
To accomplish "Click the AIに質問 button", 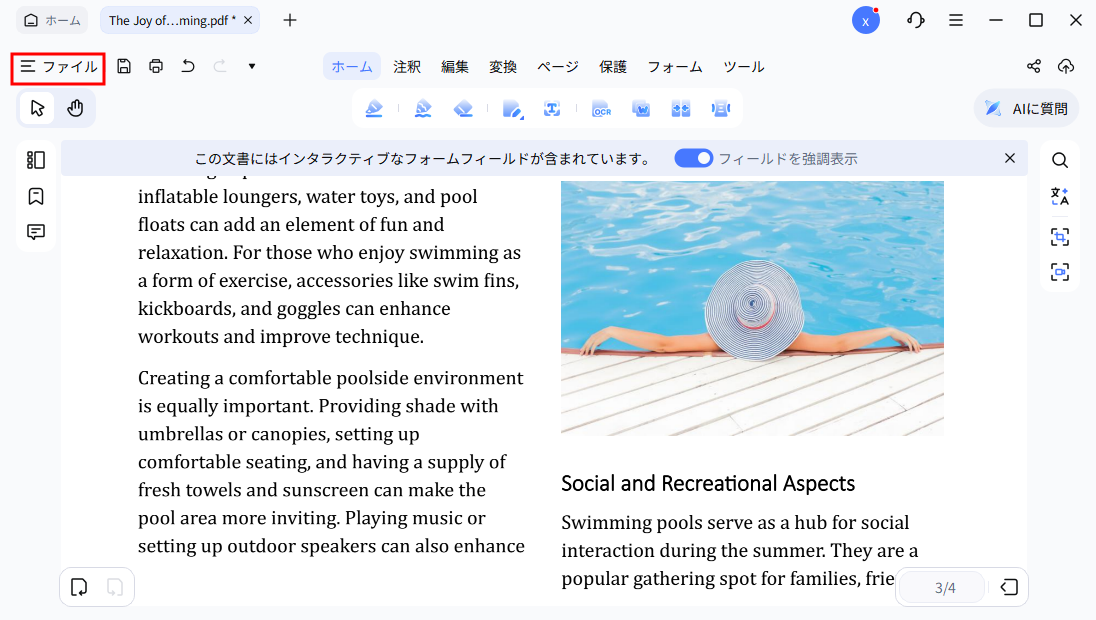I will pos(1026,108).
